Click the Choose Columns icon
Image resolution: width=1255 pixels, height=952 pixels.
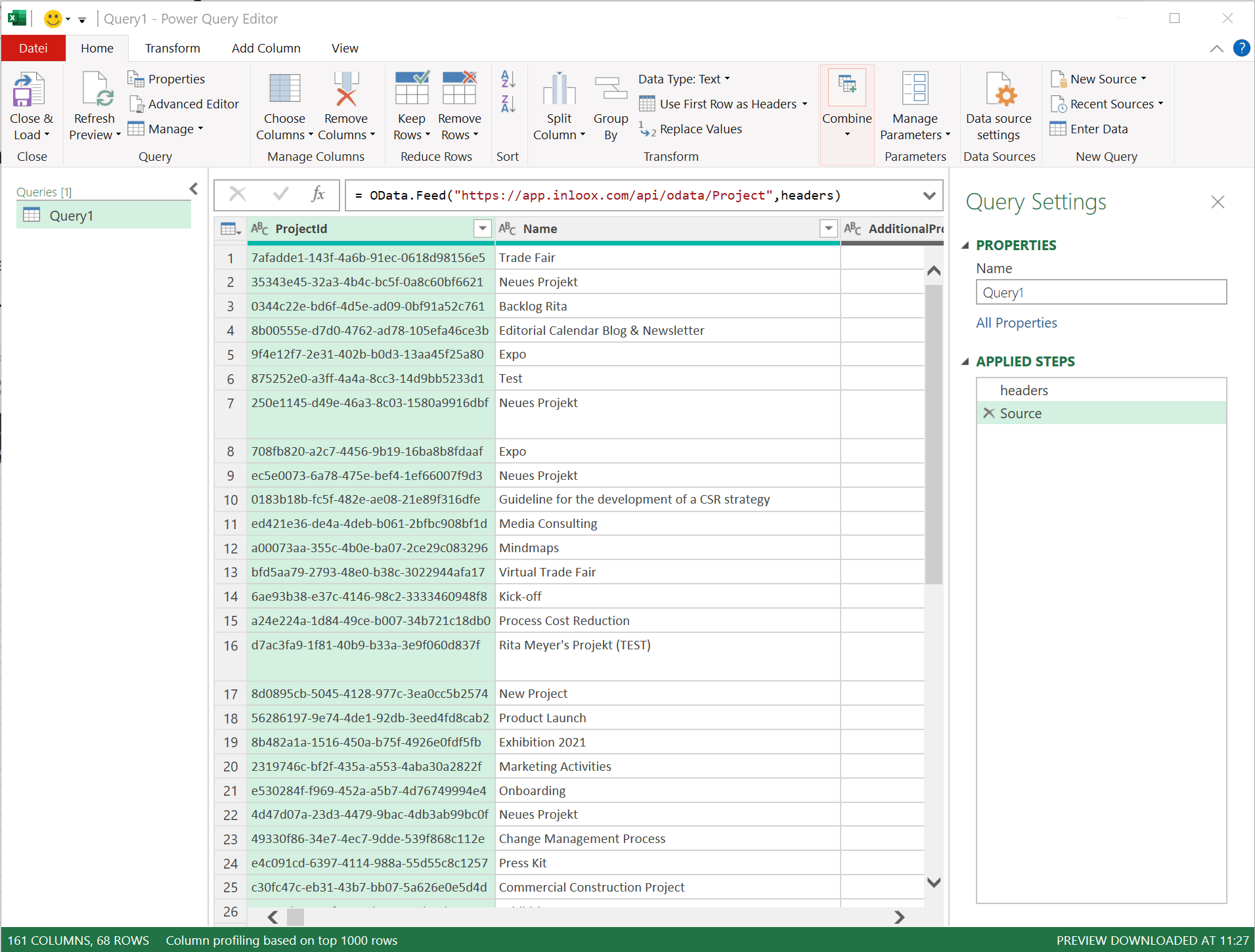point(284,89)
